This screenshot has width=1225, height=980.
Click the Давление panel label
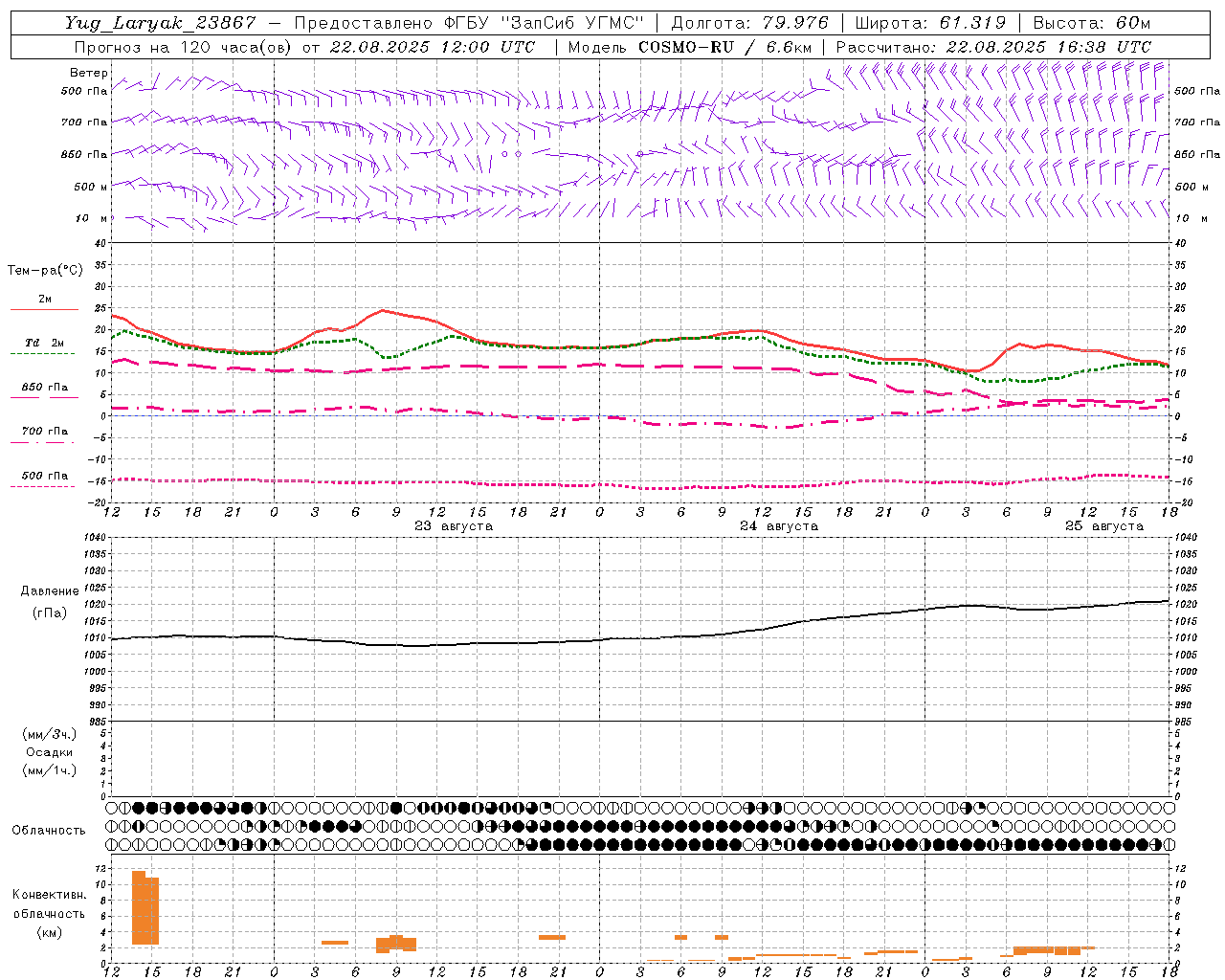point(49,591)
